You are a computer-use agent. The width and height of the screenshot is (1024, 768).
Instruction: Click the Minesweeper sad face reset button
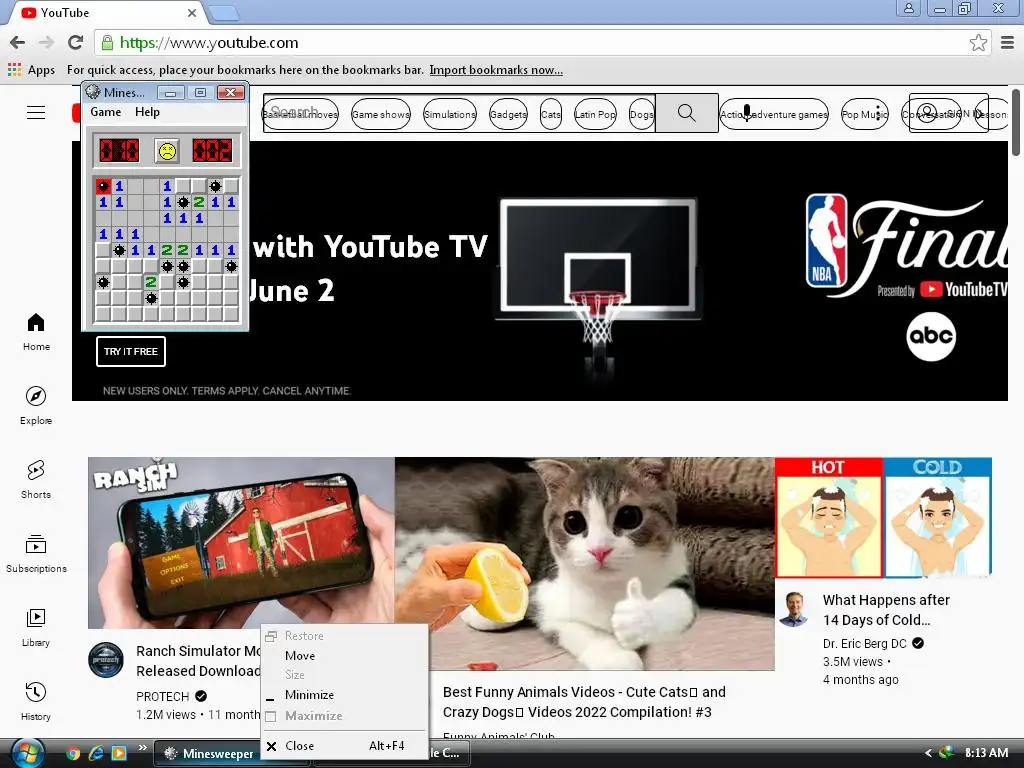tap(167, 151)
